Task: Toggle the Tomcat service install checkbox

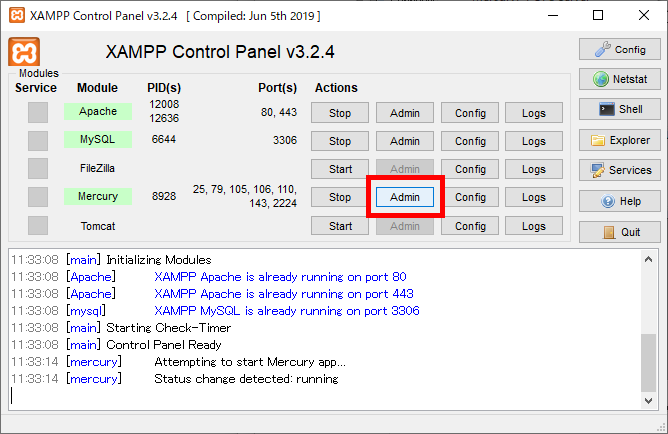Action: [x=38, y=225]
